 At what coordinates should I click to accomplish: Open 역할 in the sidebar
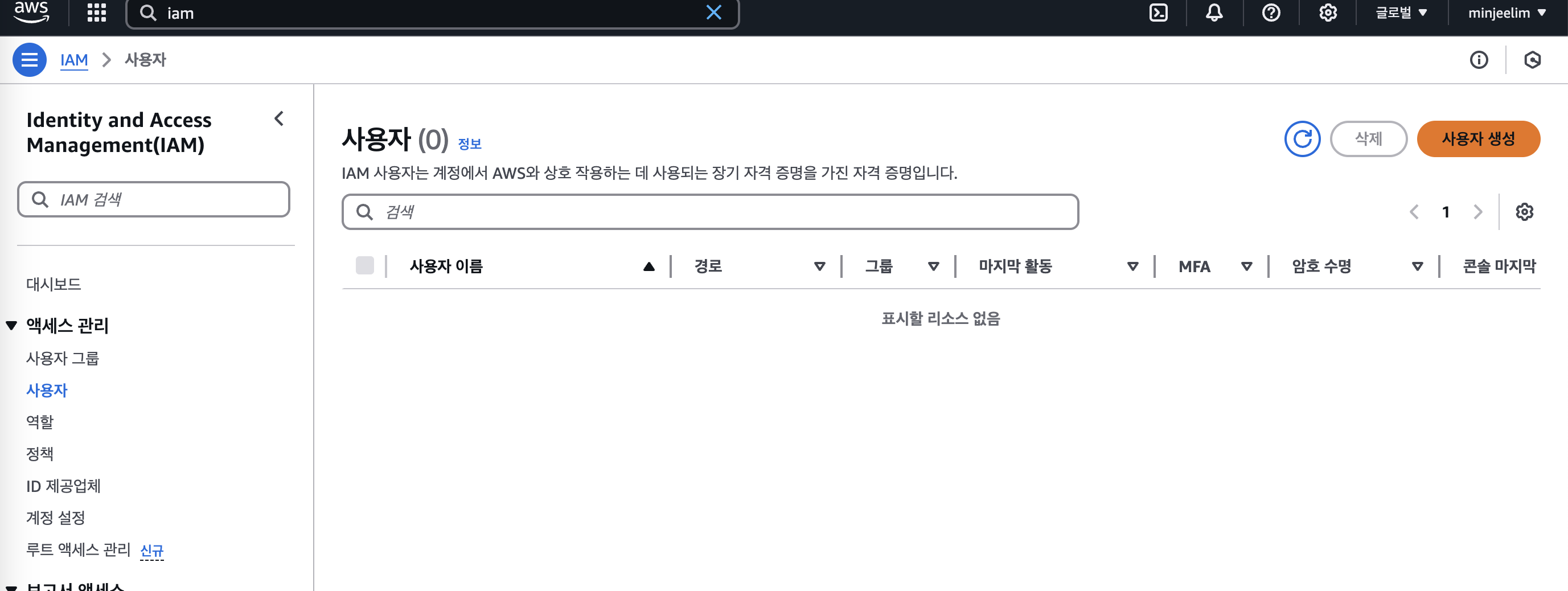pyautogui.click(x=39, y=422)
